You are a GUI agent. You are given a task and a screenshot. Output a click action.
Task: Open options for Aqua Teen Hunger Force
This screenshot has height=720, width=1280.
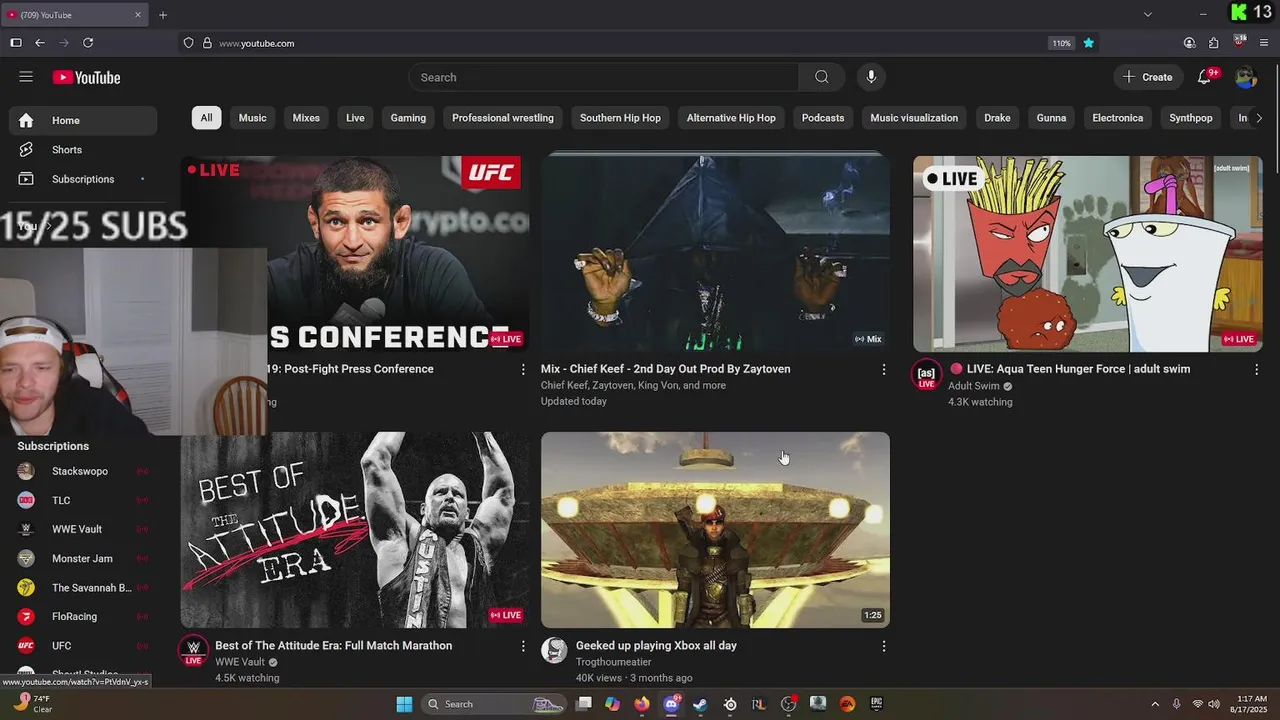(x=1256, y=370)
